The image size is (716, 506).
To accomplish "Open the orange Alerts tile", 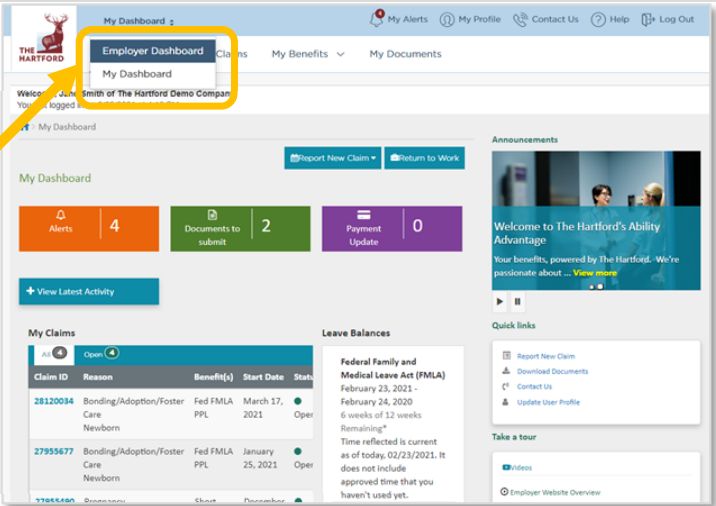I will [89, 228].
